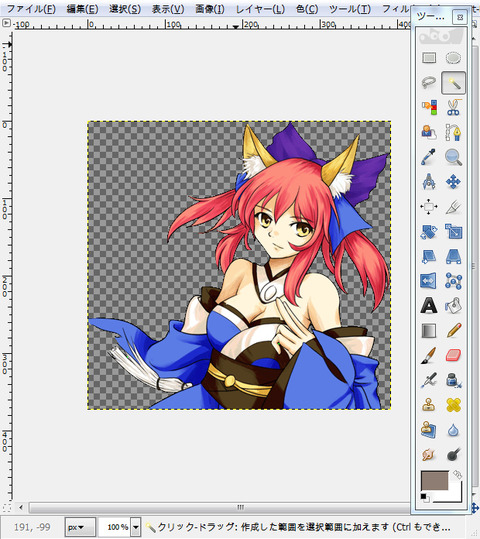Image resolution: width=480 pixels, height=539 pixels.
Task: Reset colors to default black and white
Action: click(x=424, y=497)
